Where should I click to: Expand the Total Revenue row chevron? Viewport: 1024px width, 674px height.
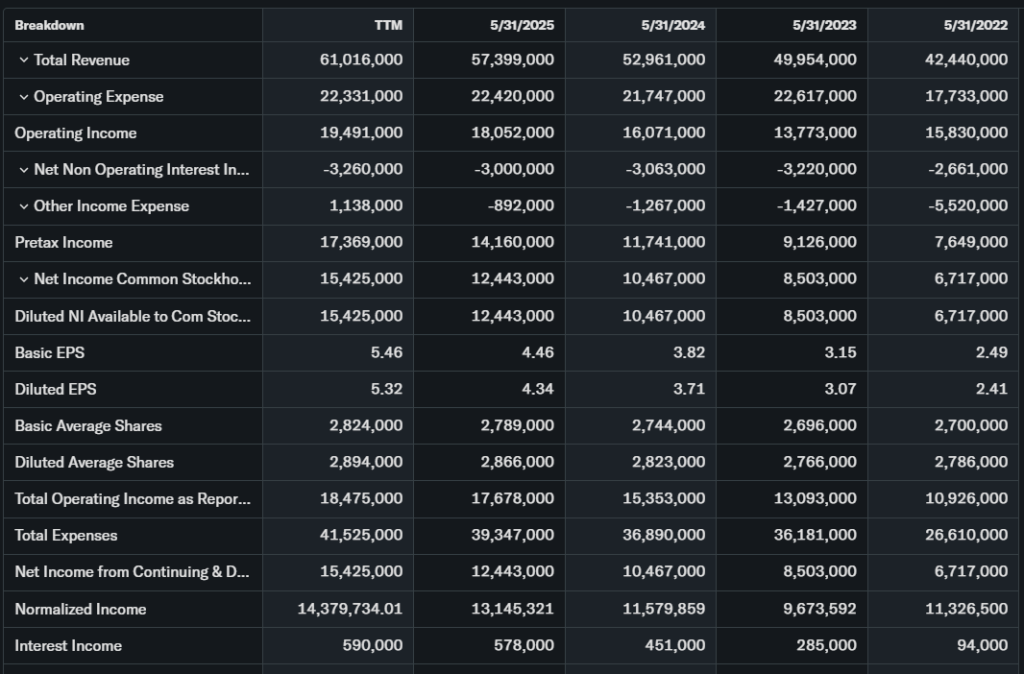[23, 60]
